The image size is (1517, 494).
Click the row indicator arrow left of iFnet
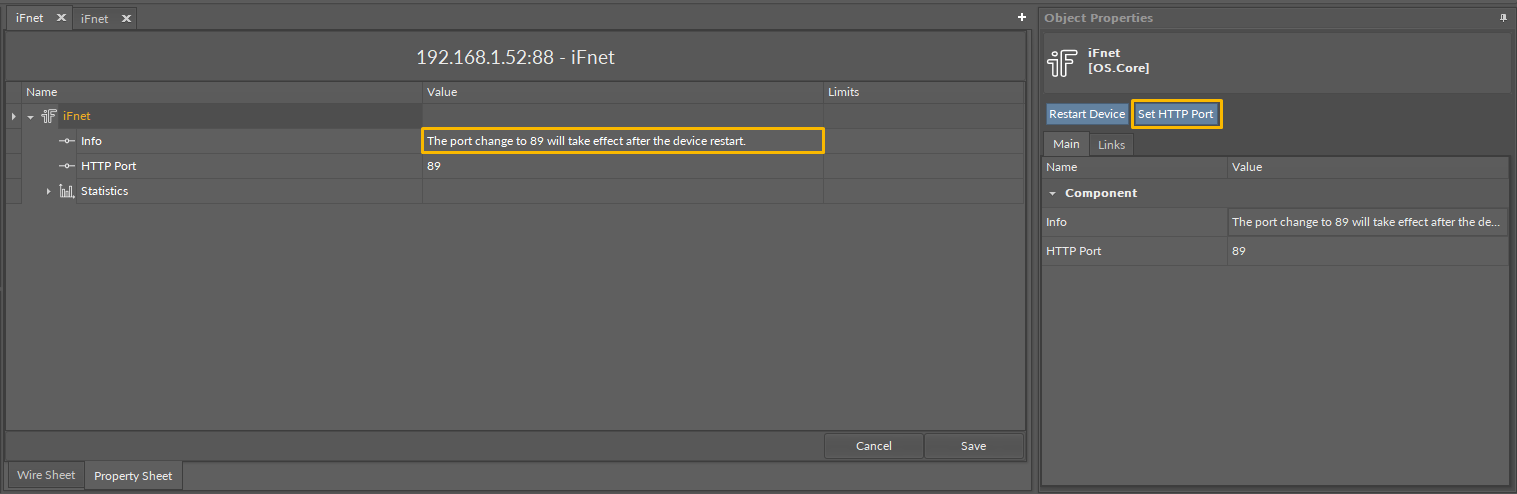pos(13,117)
